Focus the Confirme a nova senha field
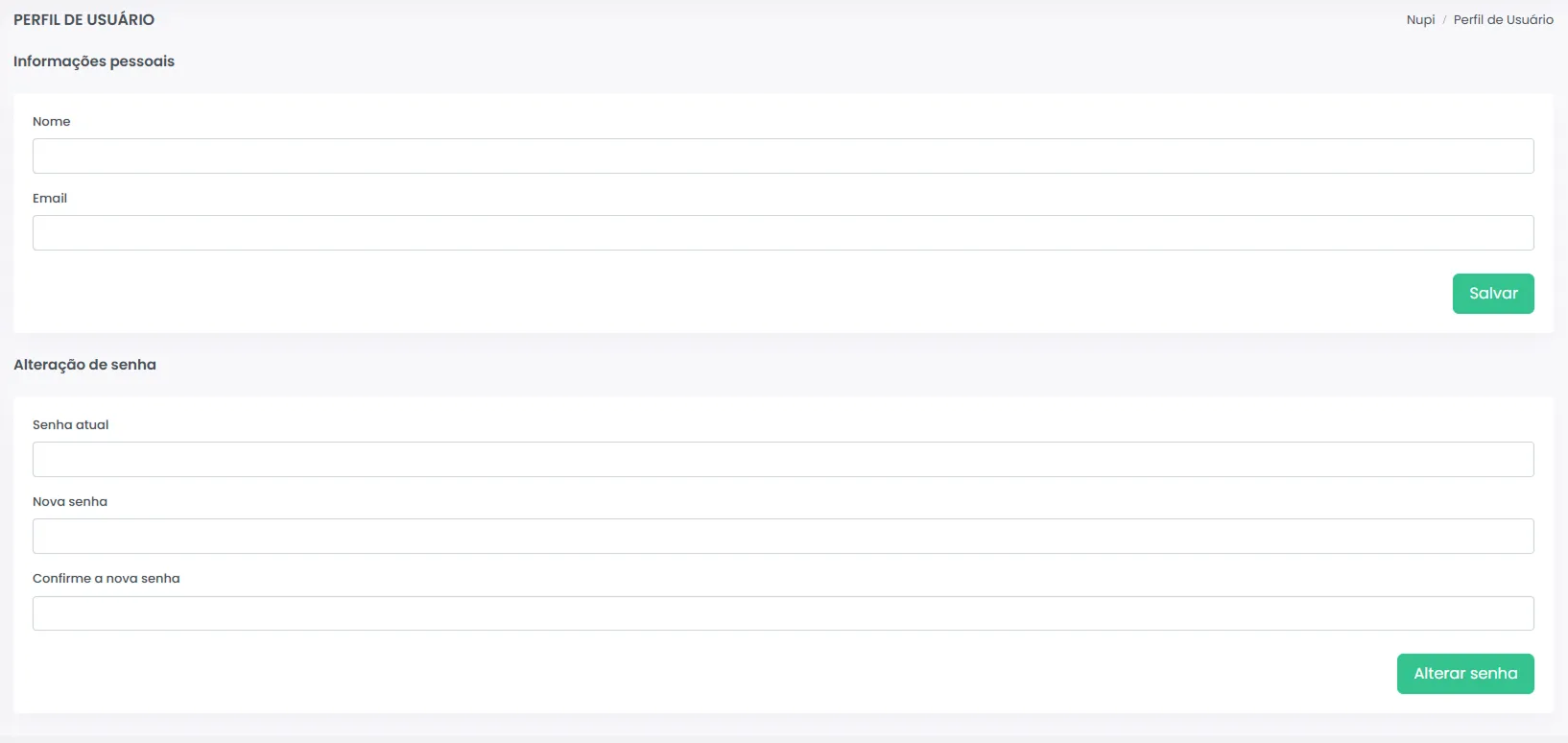This screenshot has width=1568, height=743. [783, 613]
